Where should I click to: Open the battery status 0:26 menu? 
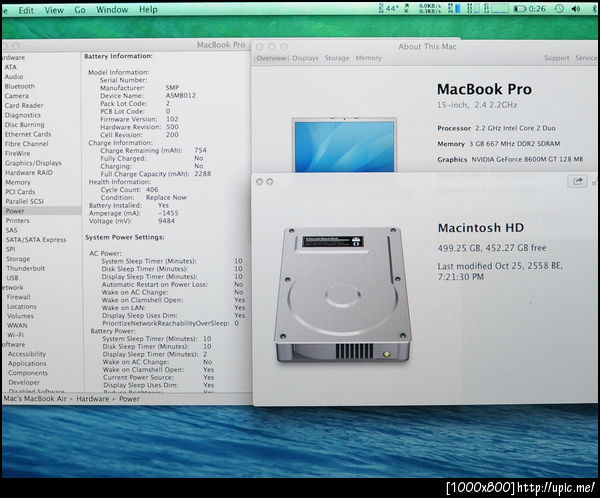(529, 8)
